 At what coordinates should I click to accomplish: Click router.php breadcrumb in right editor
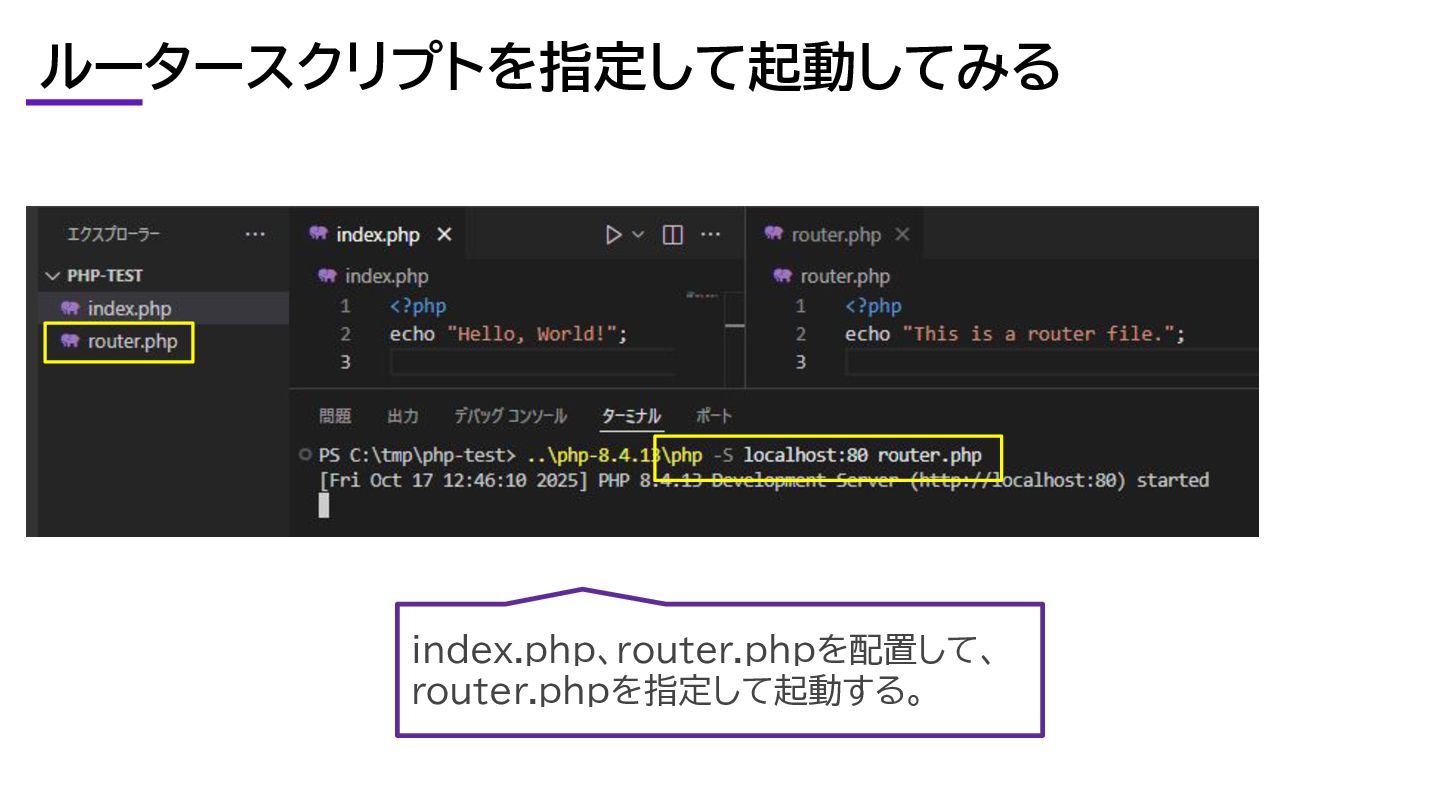coord(845,277)
